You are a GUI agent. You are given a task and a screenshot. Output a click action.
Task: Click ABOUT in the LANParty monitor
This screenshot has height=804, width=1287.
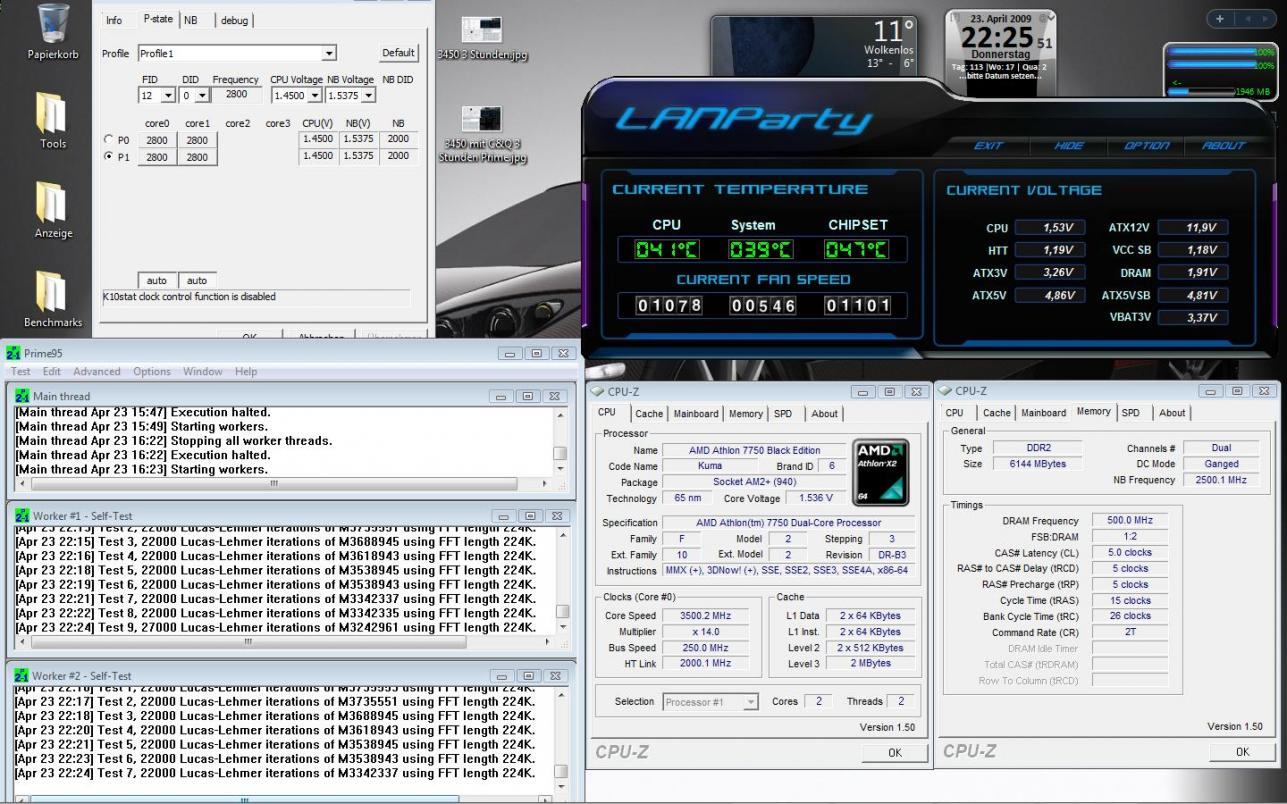[1224, 146]
